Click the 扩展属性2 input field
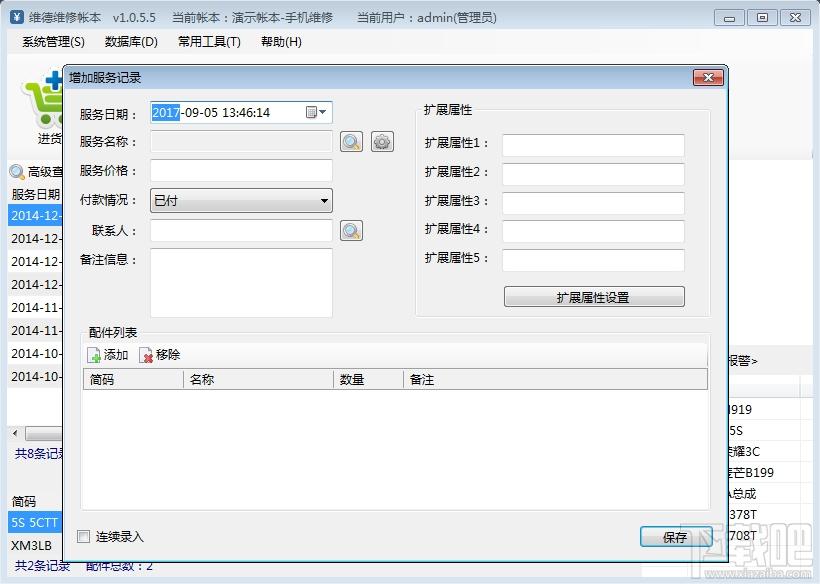Viewport: 820px width, 584px height. coord(594,174)
